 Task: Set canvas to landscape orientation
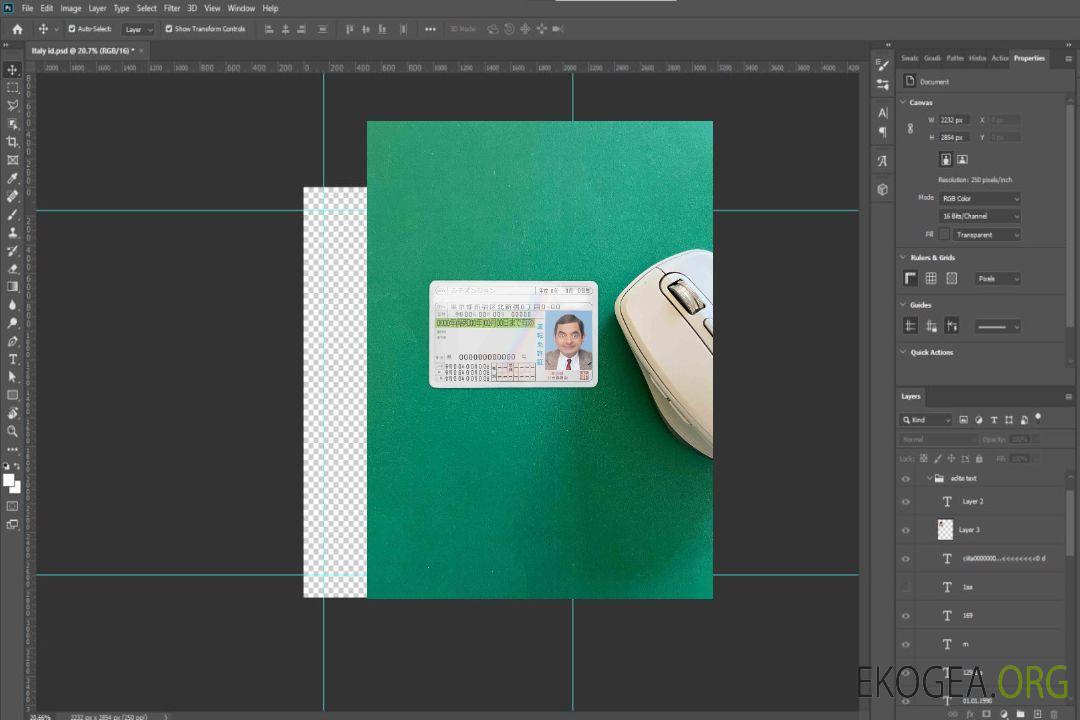pos(962,160)
